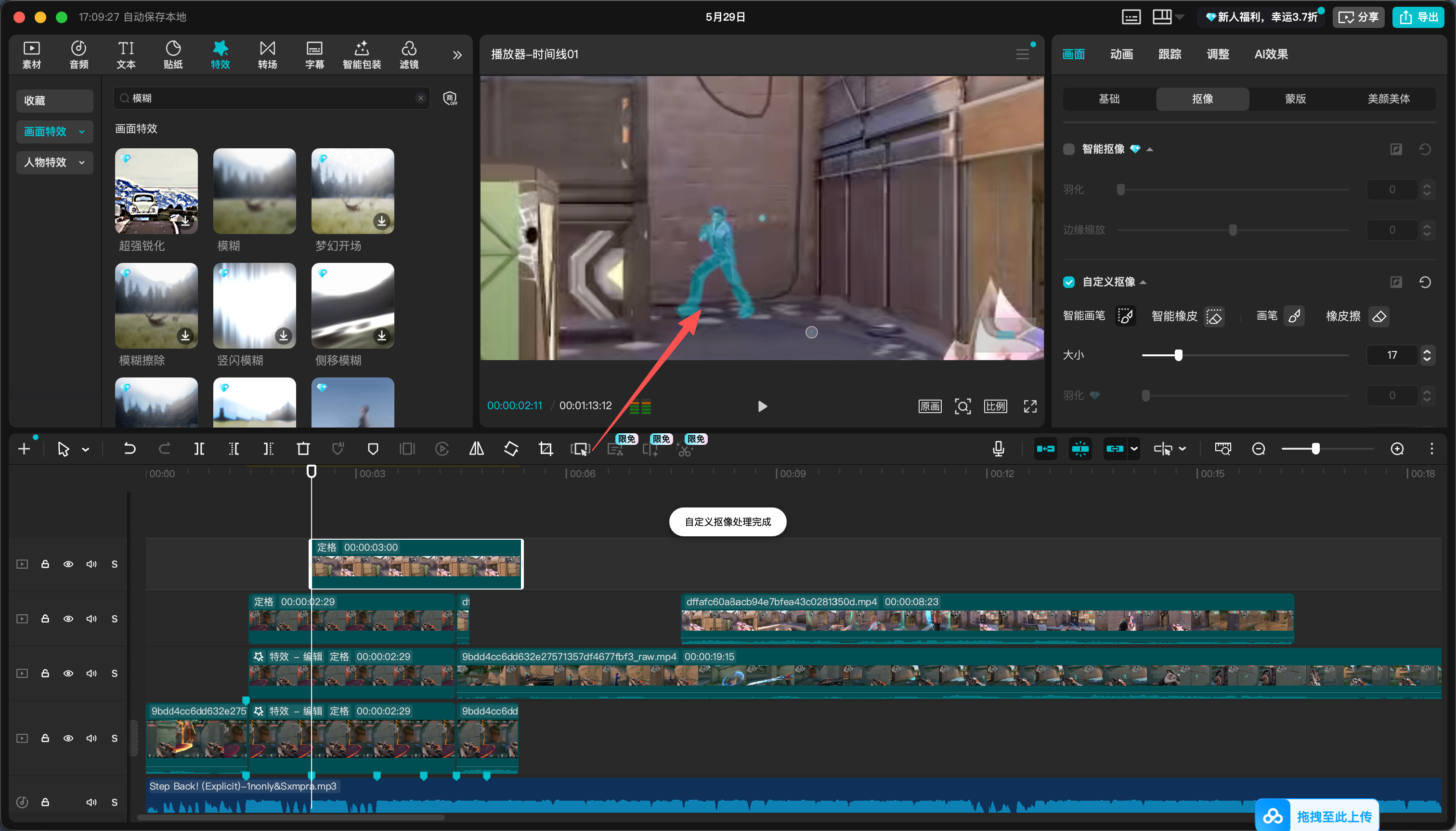
Task: Open the cursor tool dropdown arrow
Action: point(86,450)
